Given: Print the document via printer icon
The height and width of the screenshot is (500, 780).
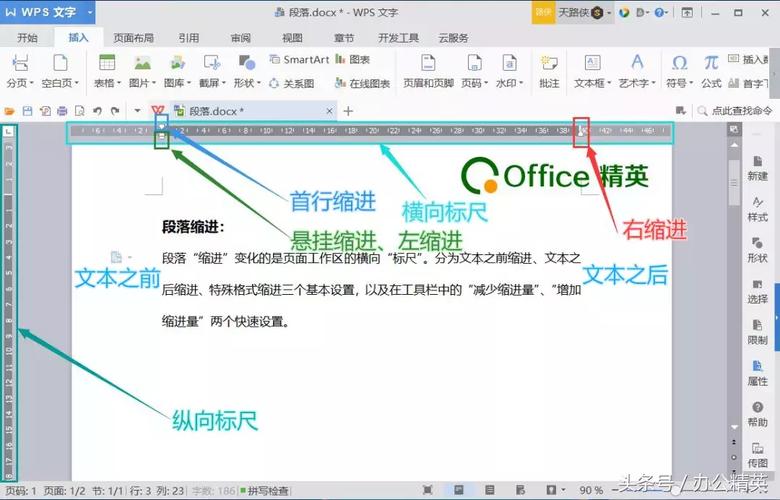Looking at the screenshot, I should tap(62, 111).
